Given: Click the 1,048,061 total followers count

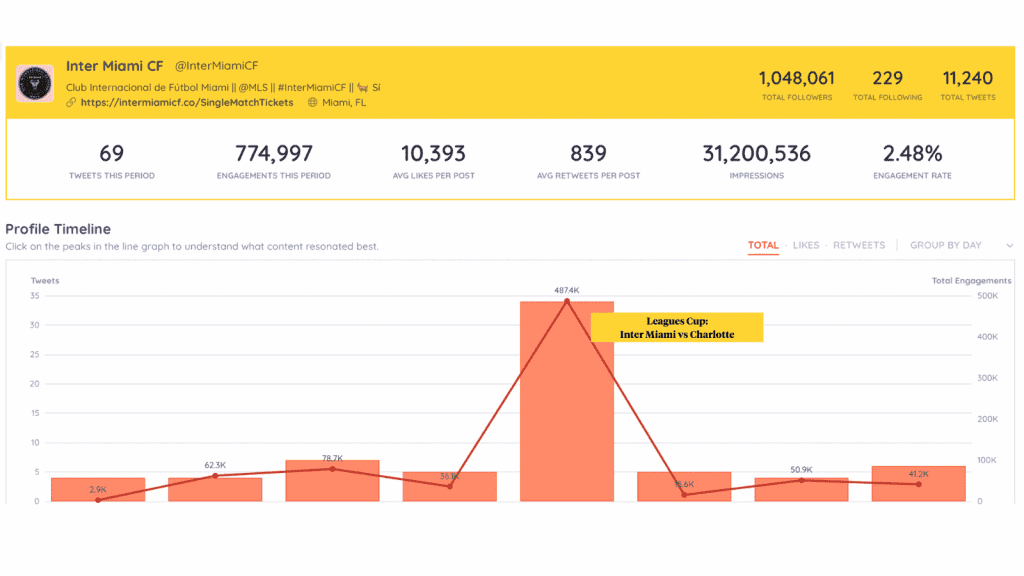Looking at the screenshot, I should 797,78.
